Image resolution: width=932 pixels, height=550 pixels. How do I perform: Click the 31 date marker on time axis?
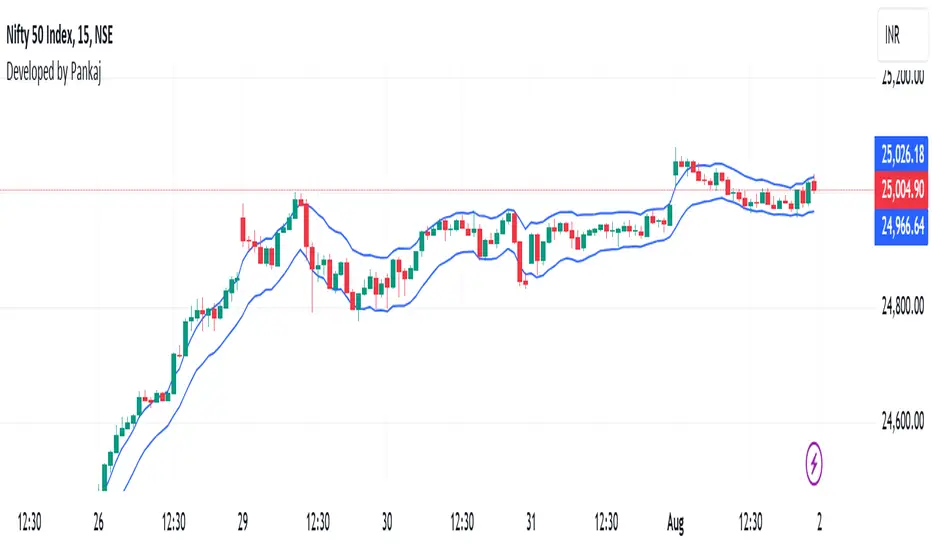coord(531,522)
